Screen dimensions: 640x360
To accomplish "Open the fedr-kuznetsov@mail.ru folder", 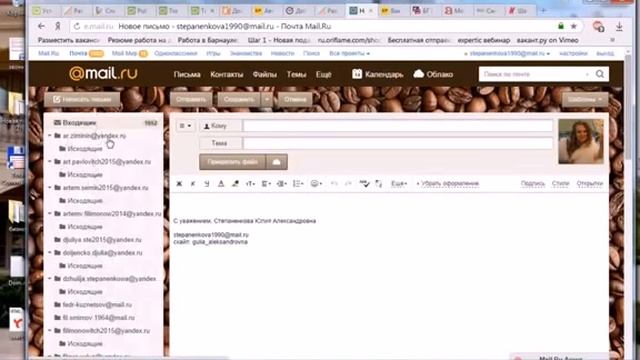I will (x=97, y=304).
